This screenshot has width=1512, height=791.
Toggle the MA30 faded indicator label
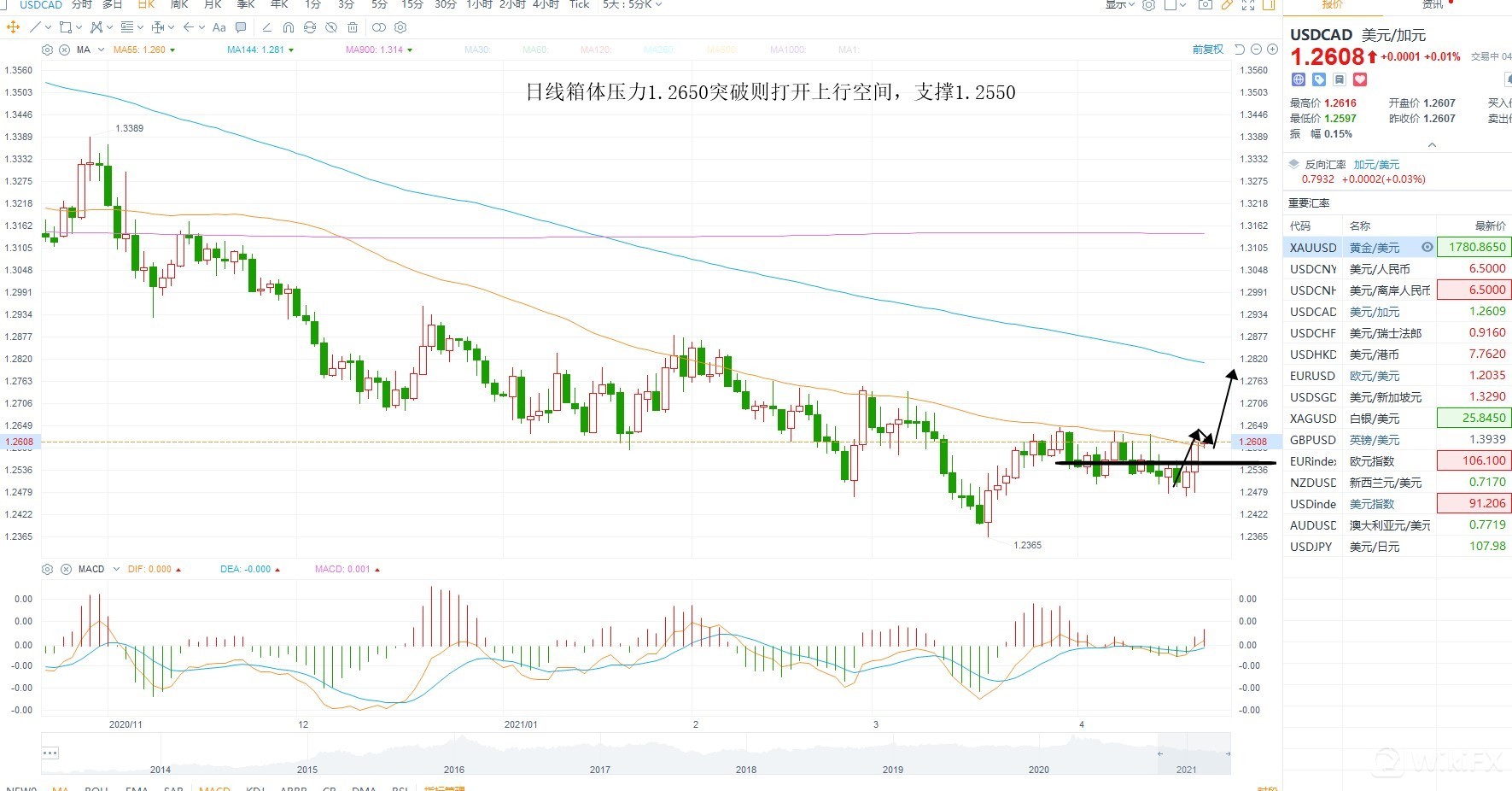(478, 50)
